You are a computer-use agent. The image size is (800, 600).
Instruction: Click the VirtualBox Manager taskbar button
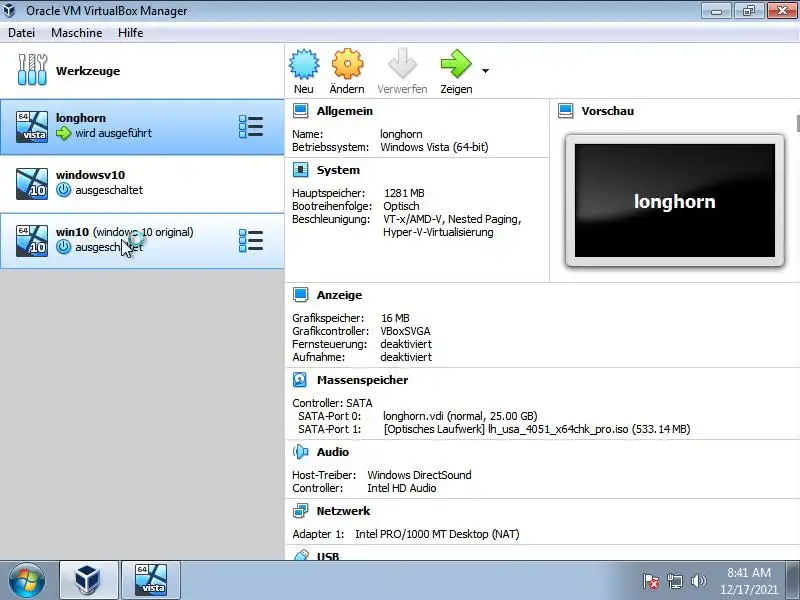click(88, 580)
